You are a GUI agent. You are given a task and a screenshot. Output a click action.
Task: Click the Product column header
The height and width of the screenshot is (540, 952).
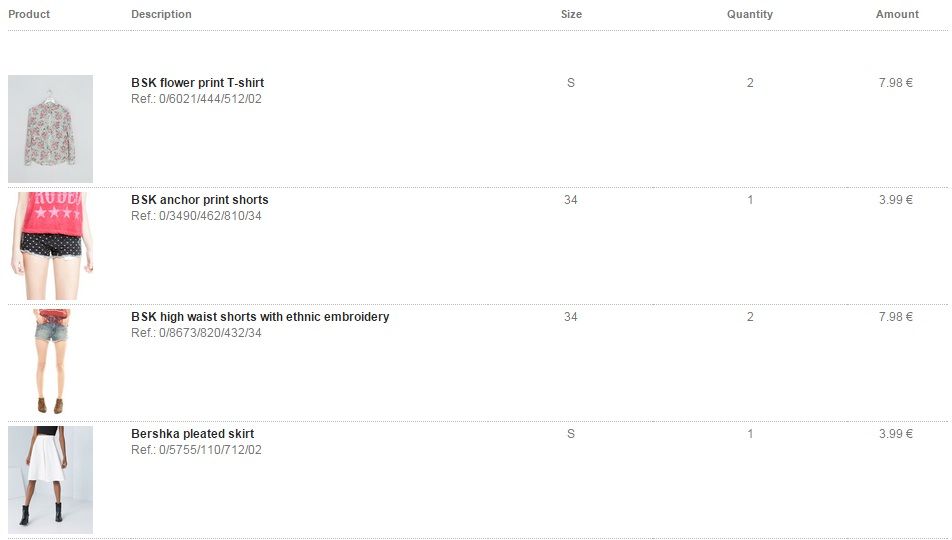(29, 14)
